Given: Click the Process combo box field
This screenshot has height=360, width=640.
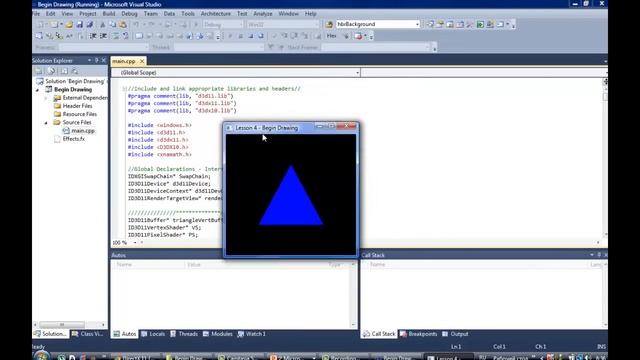Looking at the screenshot, I should click(104, 47).
